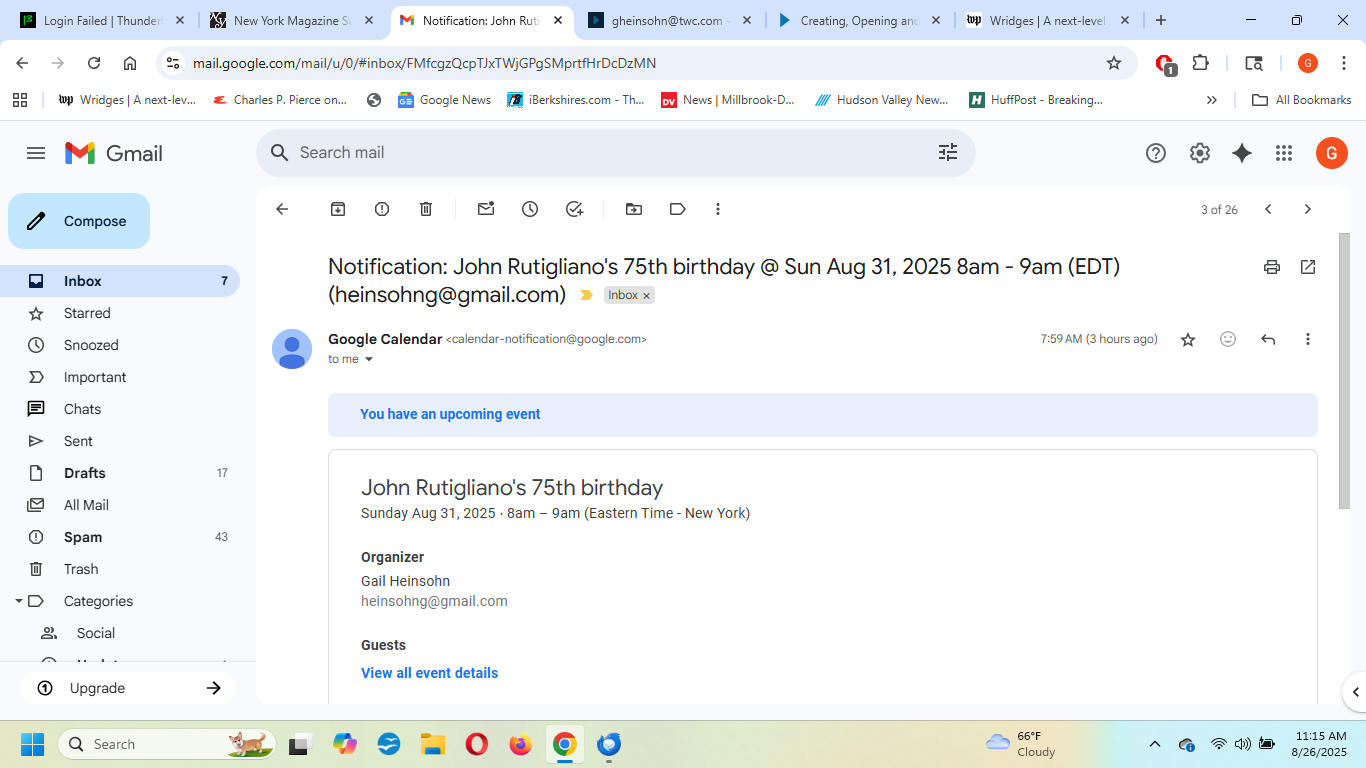The image size is (1366, 768).
Task: Archive this email with the archive icon
Action: (x=338, y=209)
